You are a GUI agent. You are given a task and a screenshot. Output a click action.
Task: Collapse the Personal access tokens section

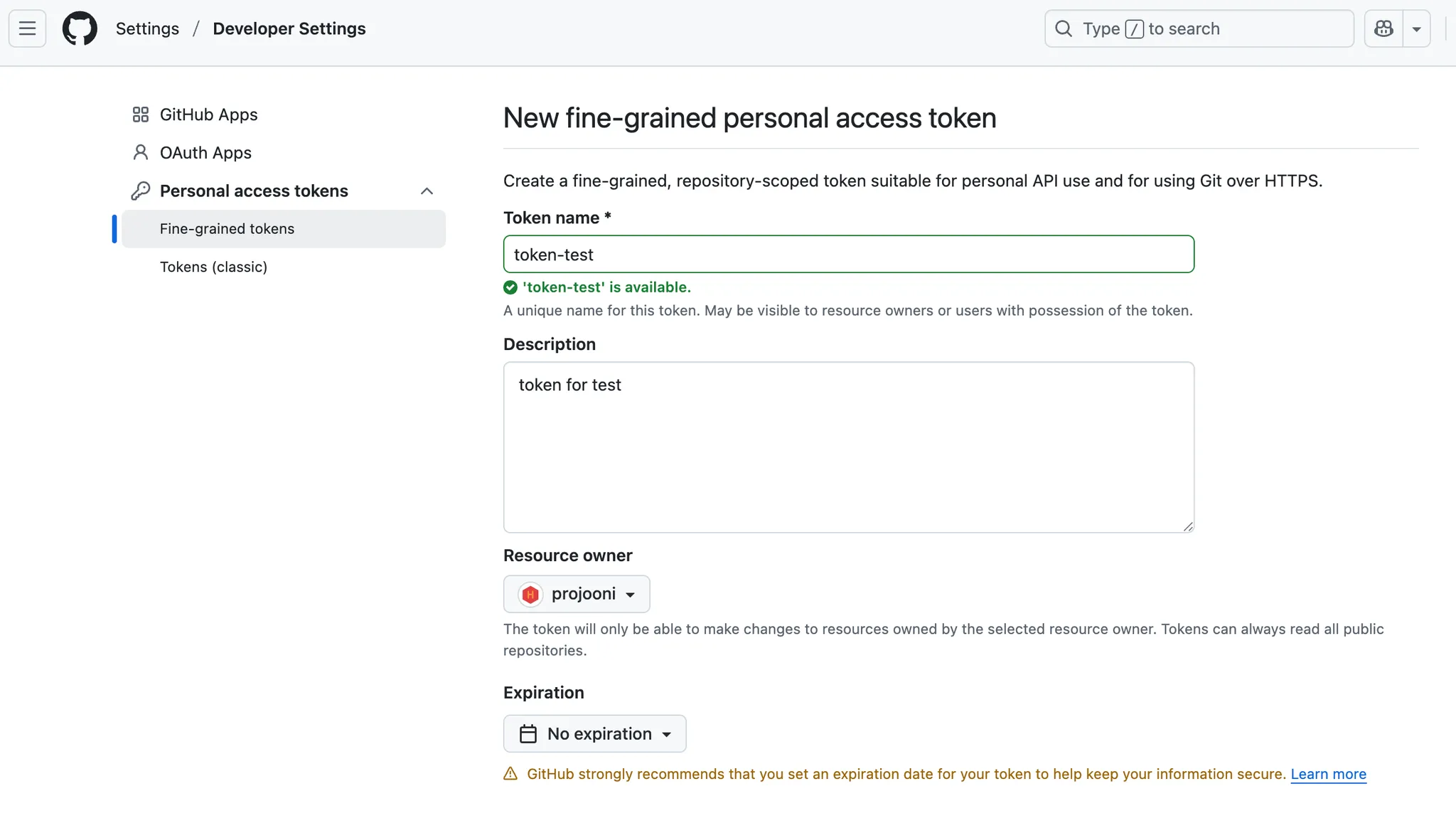tap(427, 191)
